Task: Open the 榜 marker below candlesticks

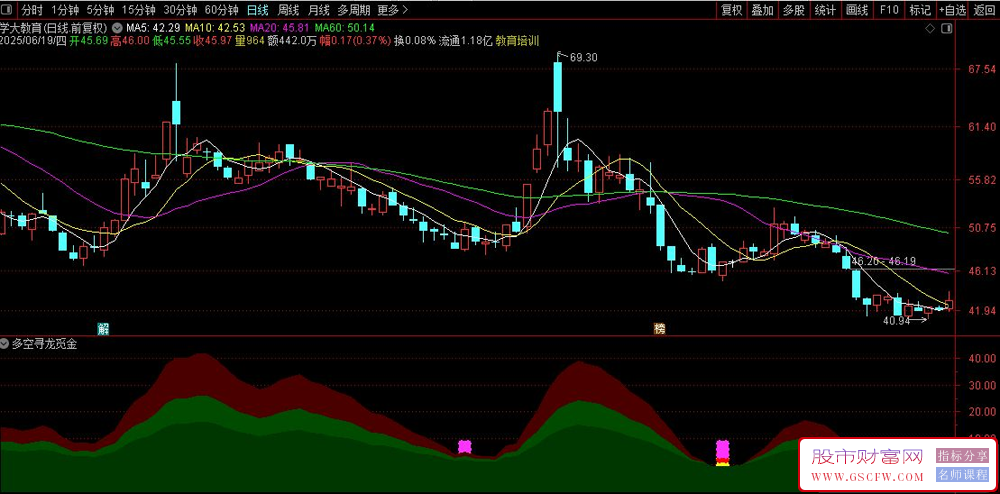Action: (659, 328)
